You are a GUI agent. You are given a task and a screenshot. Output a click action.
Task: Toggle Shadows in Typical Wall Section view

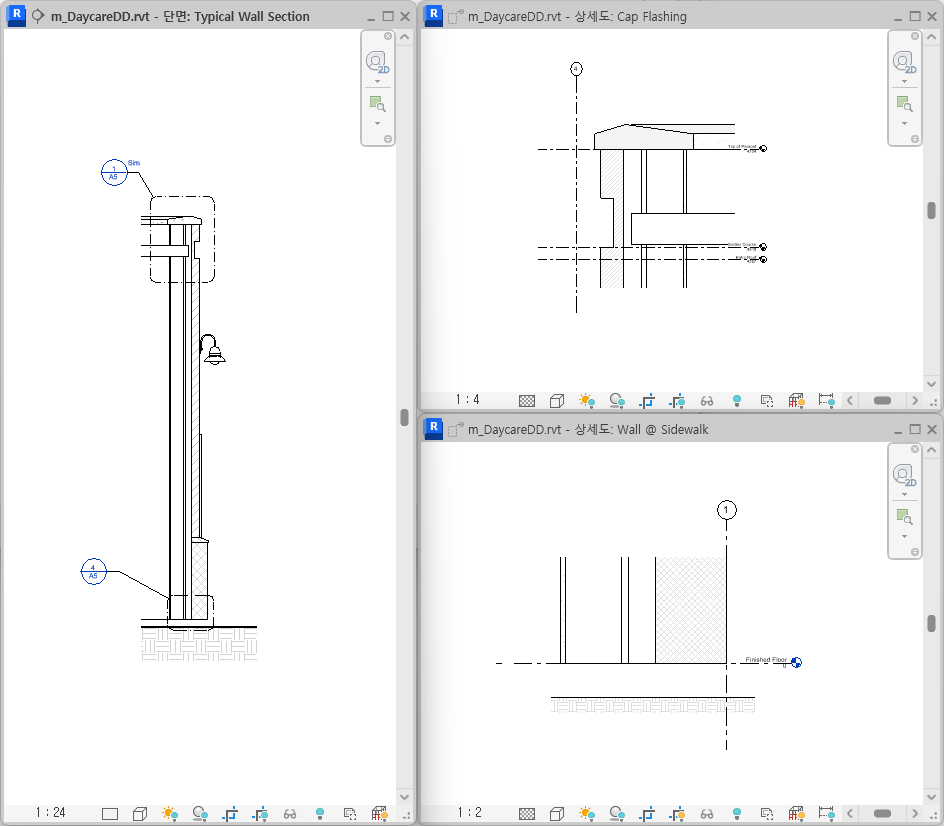click(x=200, y=814)
